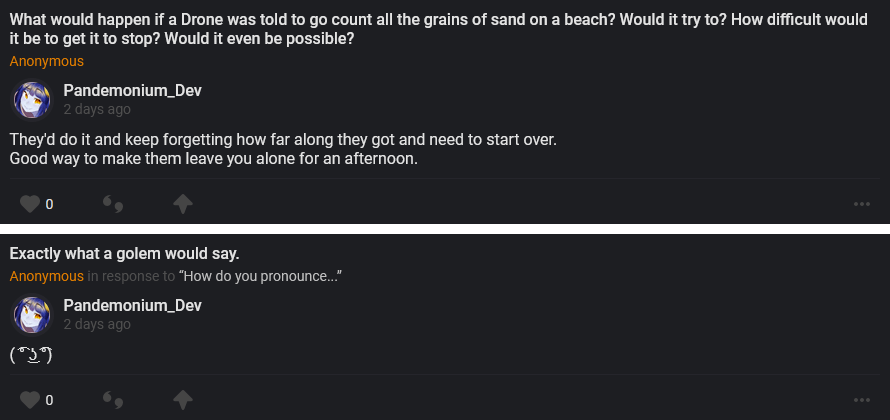Like the golem reply answer
Viewport: 890px width, 420px height.
pos(30,400)
